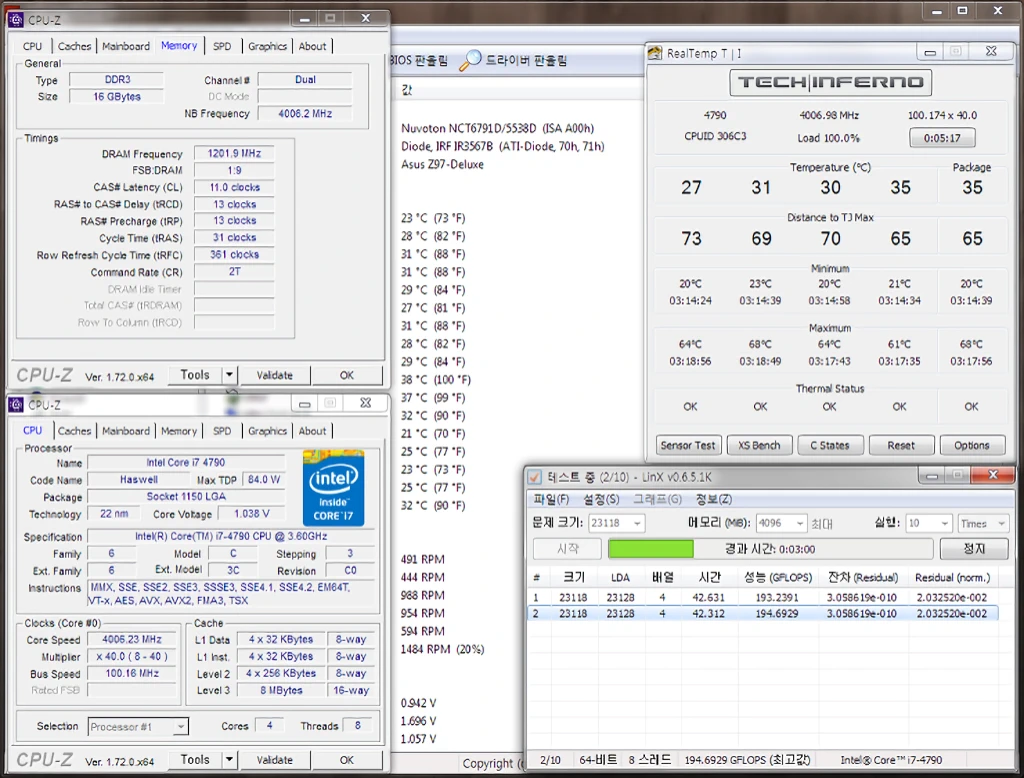Click the 성능 (GFLOPS) column header
This screenshot has height=778, width=1024.
coord(778,577)
